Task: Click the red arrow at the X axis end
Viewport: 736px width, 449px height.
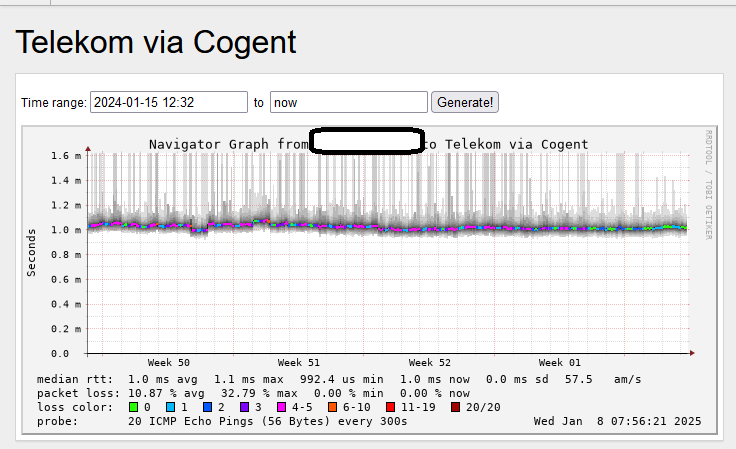Action: [x=692, y=353]
